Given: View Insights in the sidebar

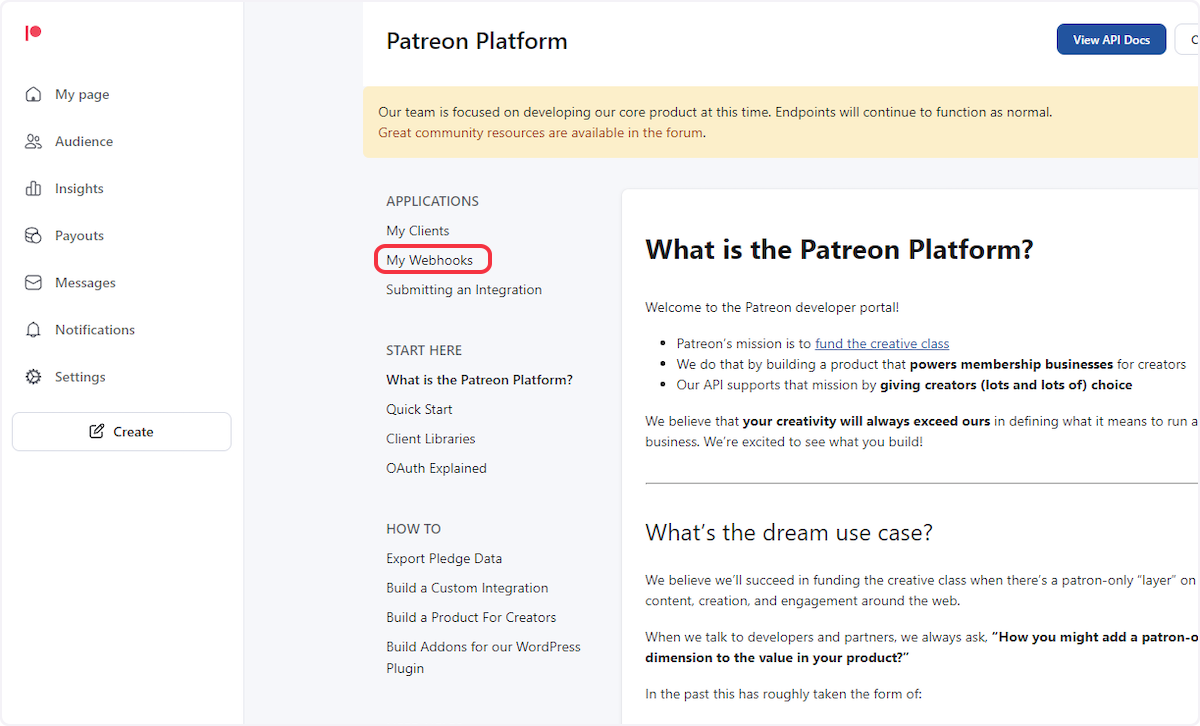Looking at the screenshot, I should pyautogui.click(x=78, y=188).
